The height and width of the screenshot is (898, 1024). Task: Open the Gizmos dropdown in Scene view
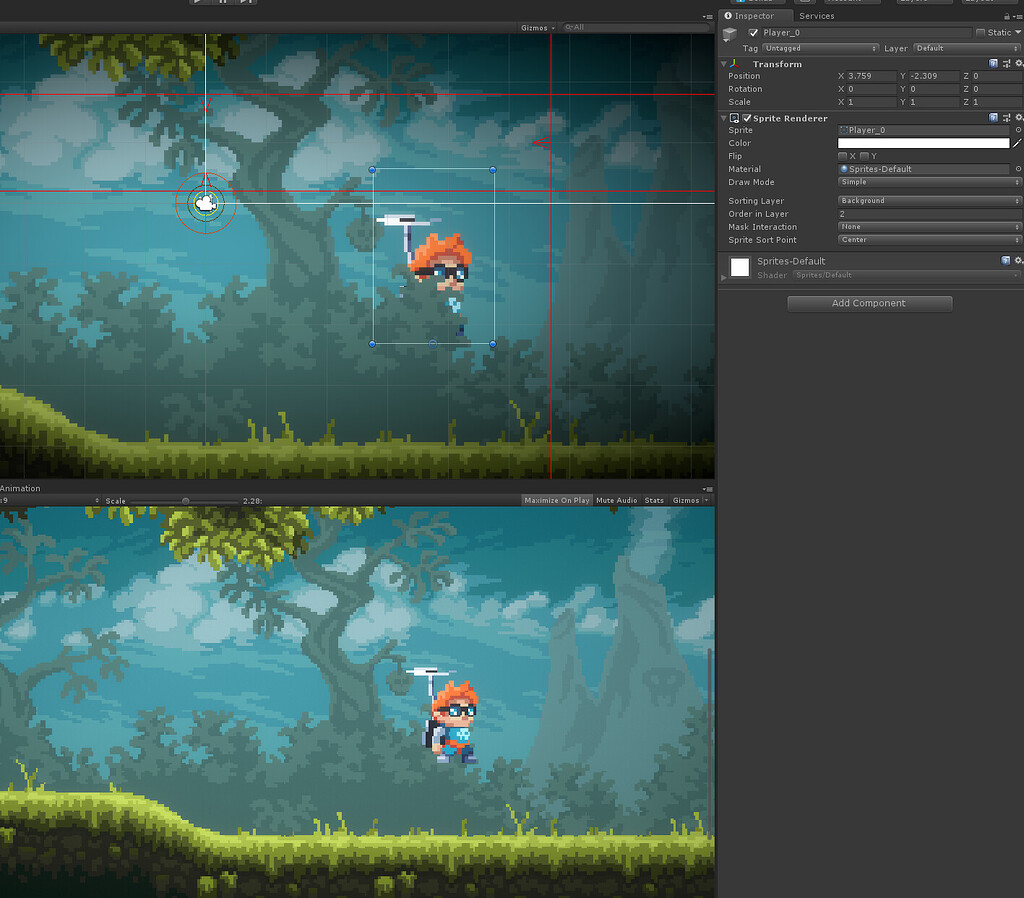coord(535,28)
